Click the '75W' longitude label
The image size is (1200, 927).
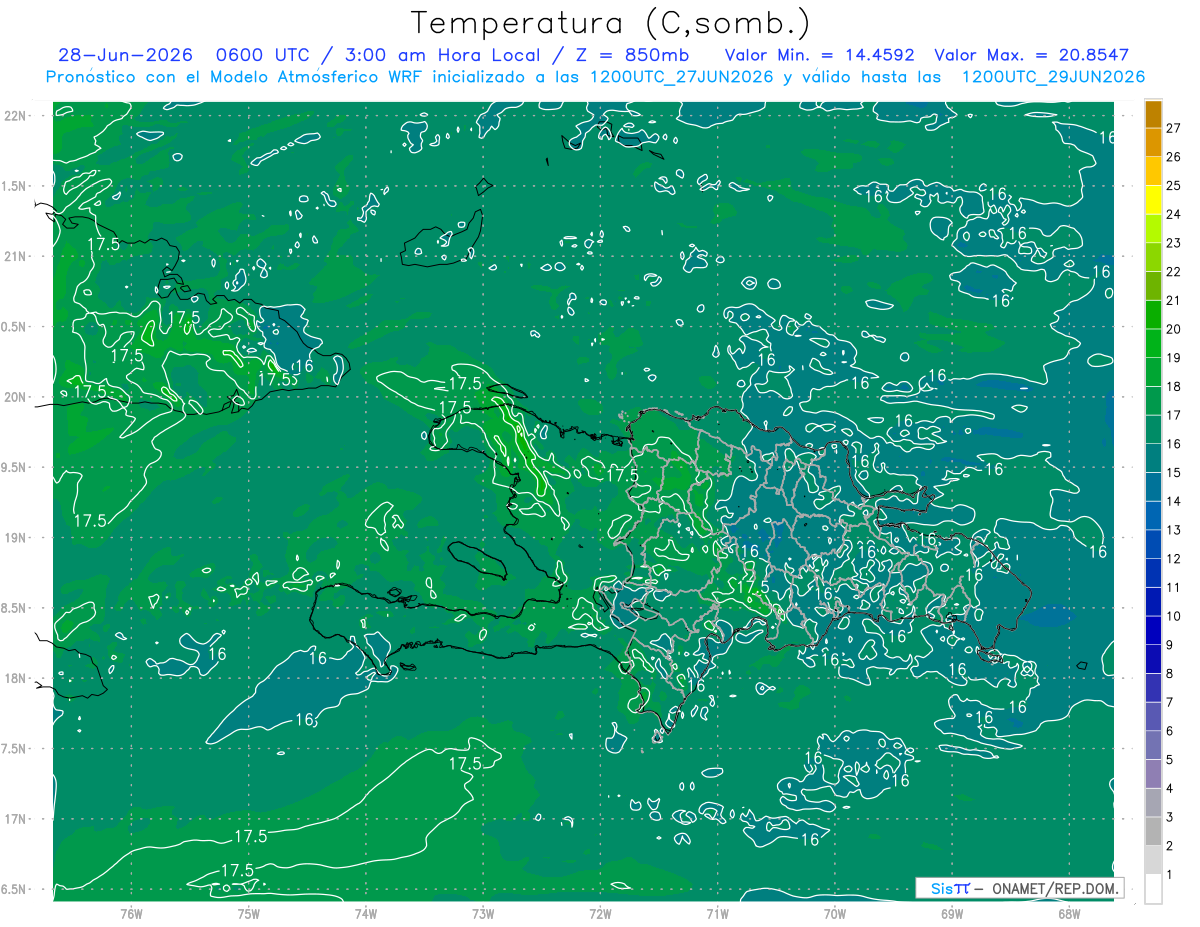tap(249, 914)
